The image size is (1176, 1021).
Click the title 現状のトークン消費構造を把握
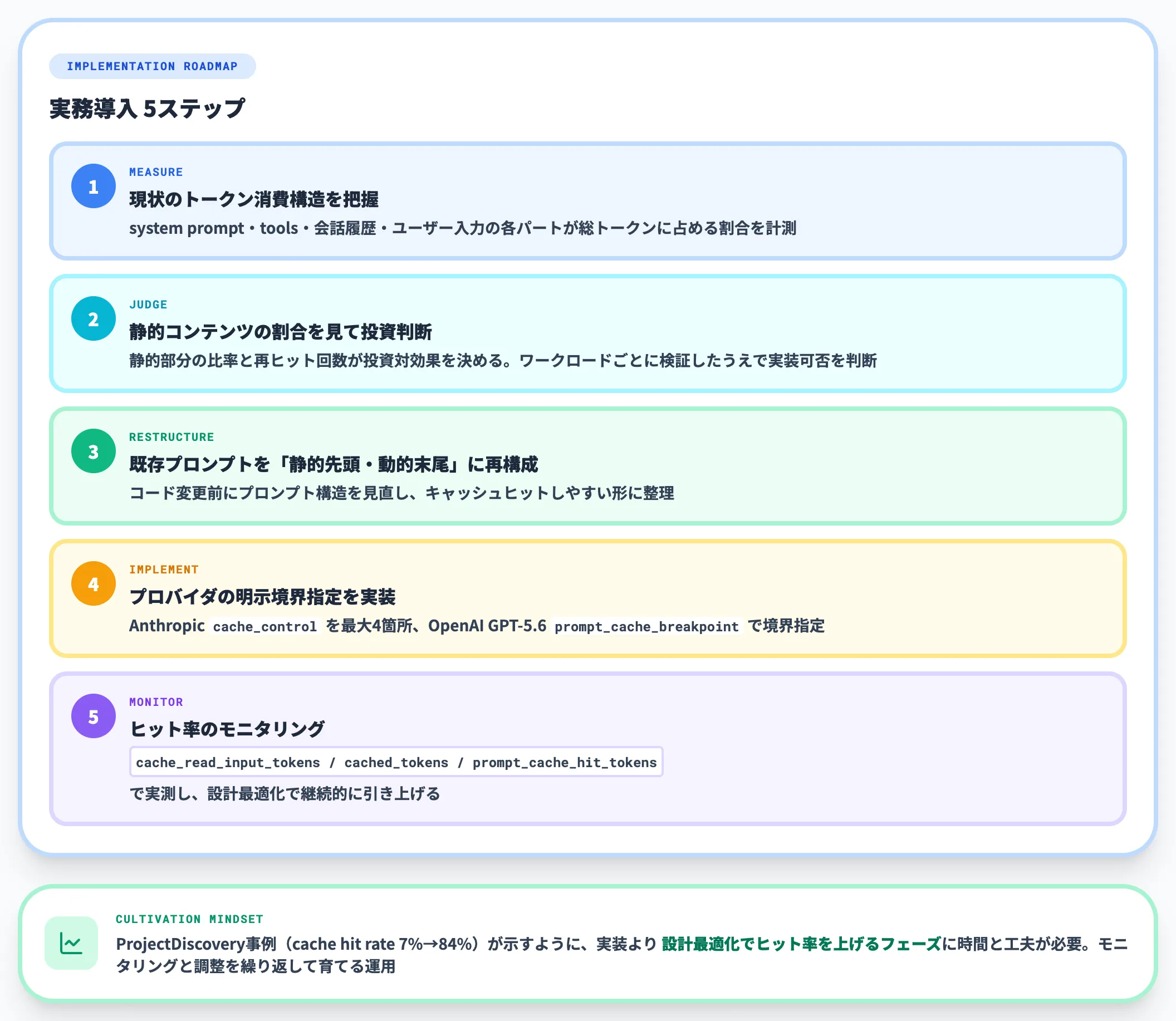click(x=253, y=199)
